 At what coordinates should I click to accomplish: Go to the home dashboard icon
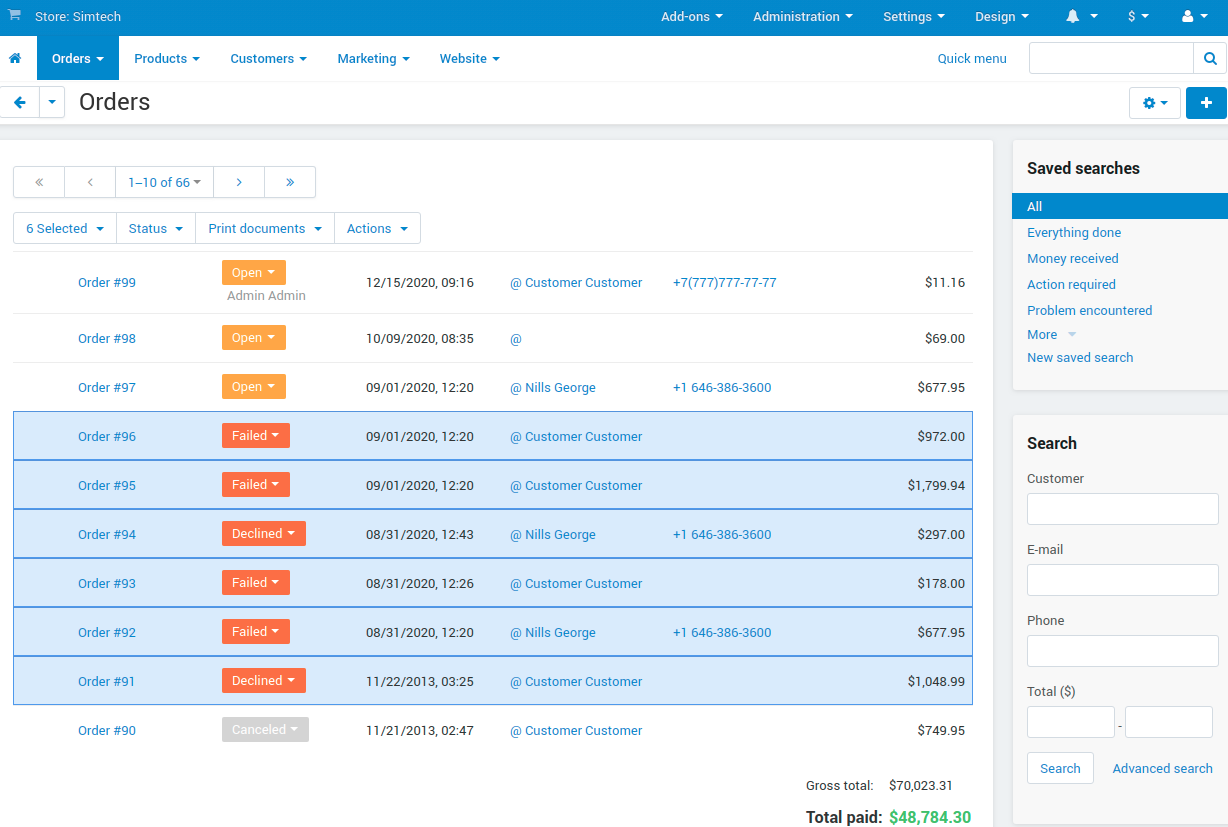(15, 59)
